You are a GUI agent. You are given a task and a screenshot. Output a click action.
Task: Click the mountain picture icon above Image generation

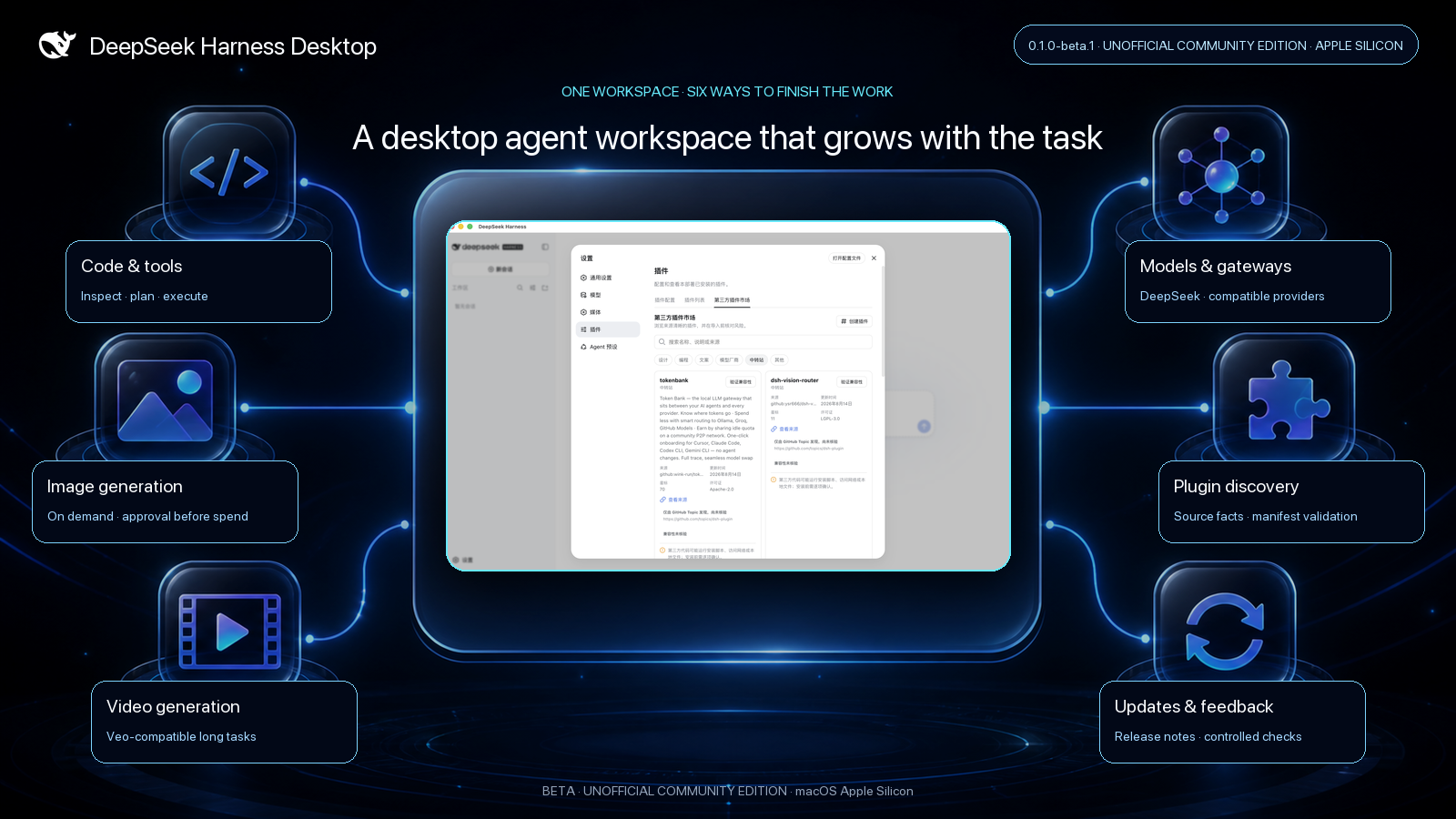(x=165, y=399)
